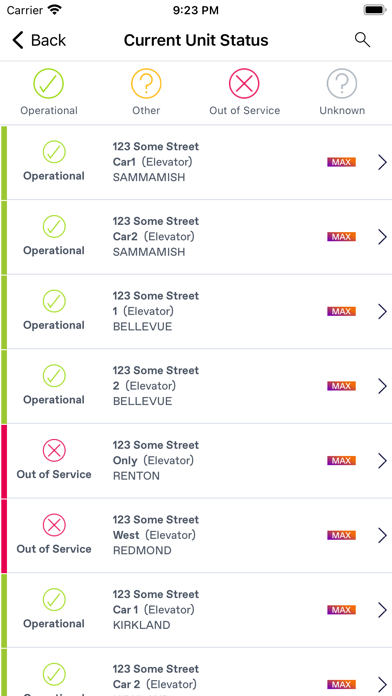This screenshot has height=696, width=392.
Task: Click MAX badge on Car1 Sammamish
Action: 342,162
